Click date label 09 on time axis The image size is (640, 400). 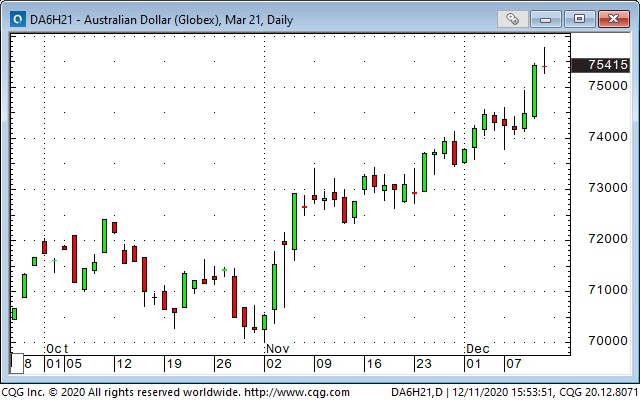click(x=324, y=364)
